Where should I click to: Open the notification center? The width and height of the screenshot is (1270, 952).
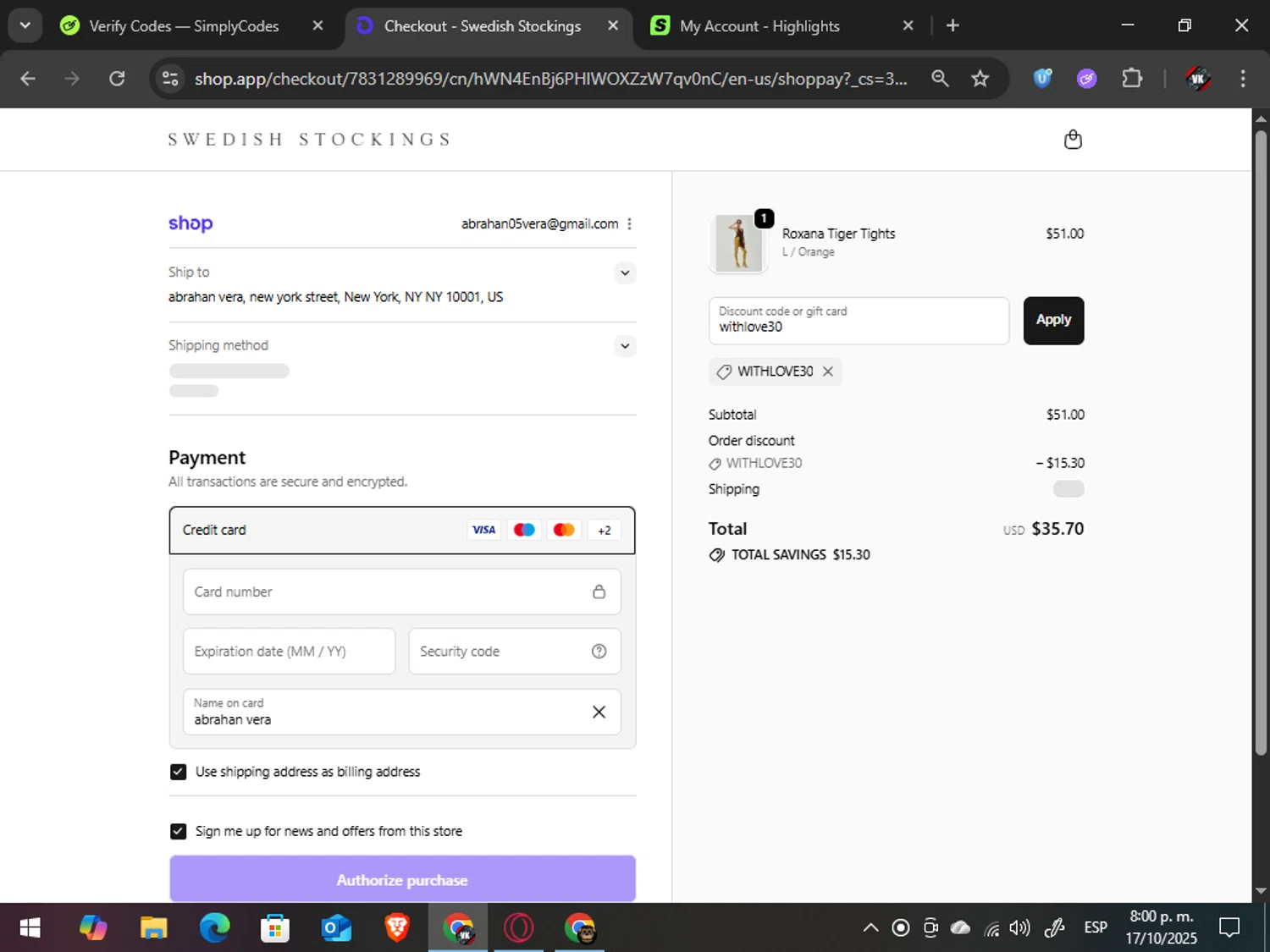(x=1229, y=928)
